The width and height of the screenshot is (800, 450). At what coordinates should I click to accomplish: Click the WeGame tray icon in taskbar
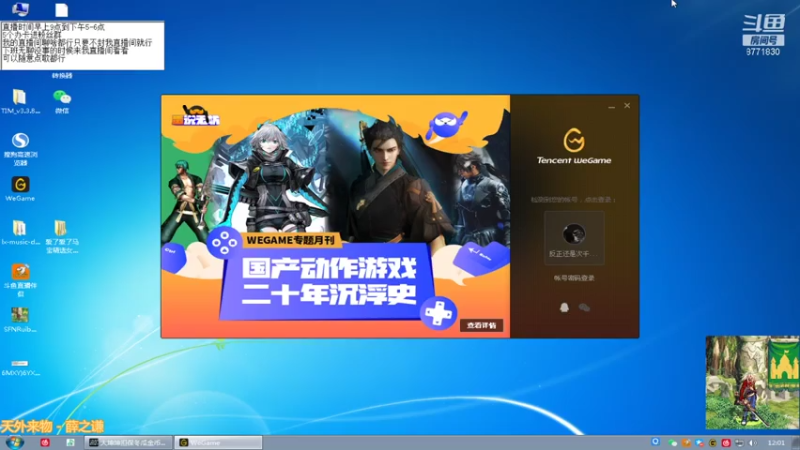(x=713, y=443)
